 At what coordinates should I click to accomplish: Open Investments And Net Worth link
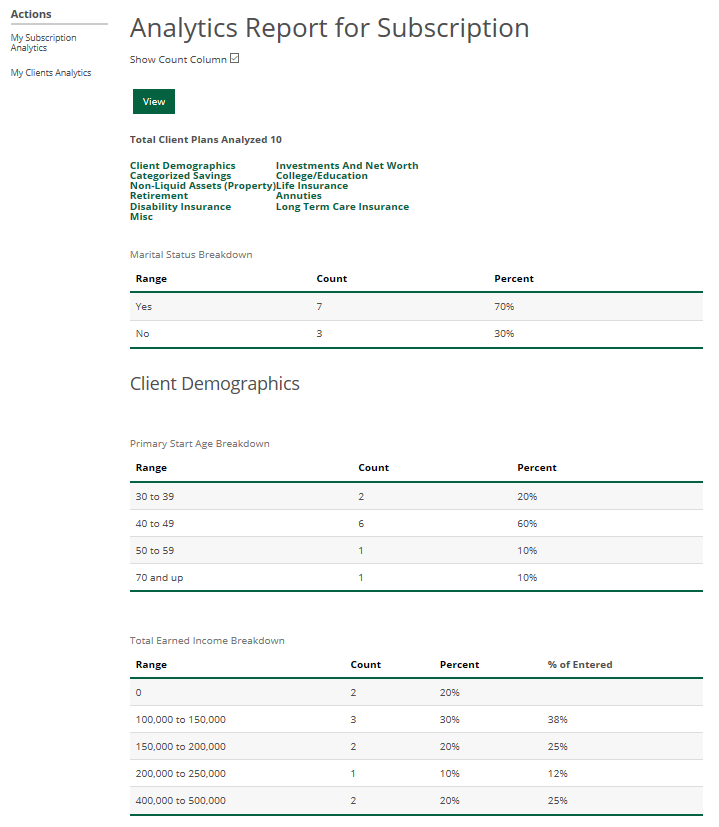[x=347, y=166]
